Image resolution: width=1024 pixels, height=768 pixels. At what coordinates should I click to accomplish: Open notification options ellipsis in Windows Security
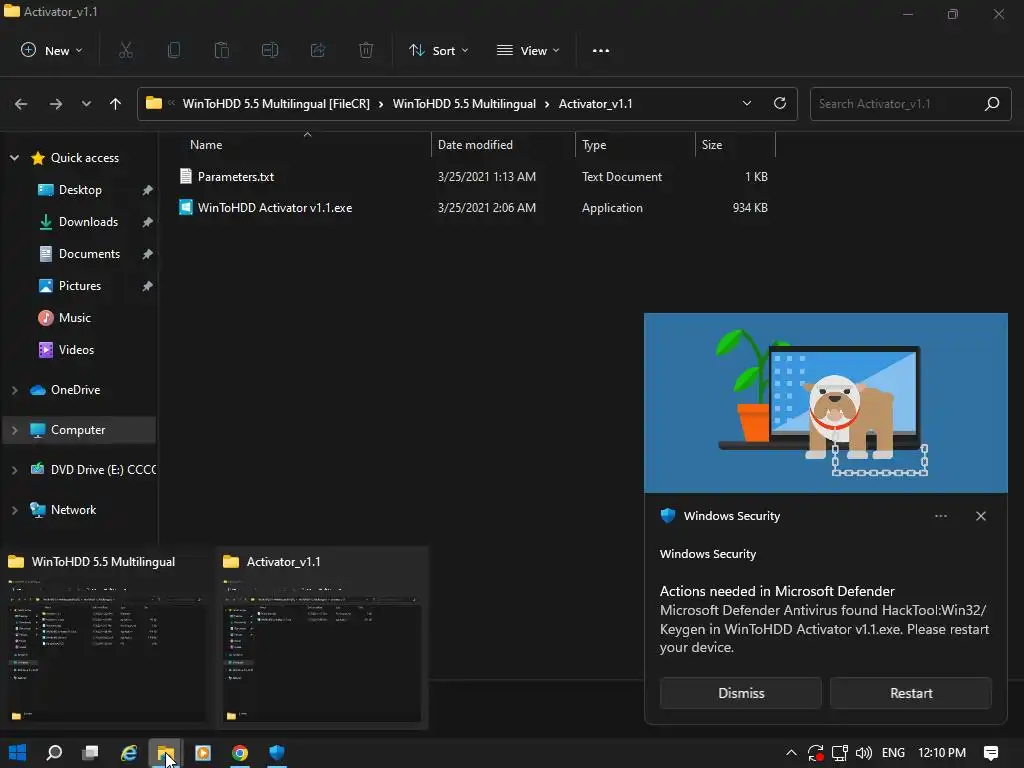tap(940, 516)
